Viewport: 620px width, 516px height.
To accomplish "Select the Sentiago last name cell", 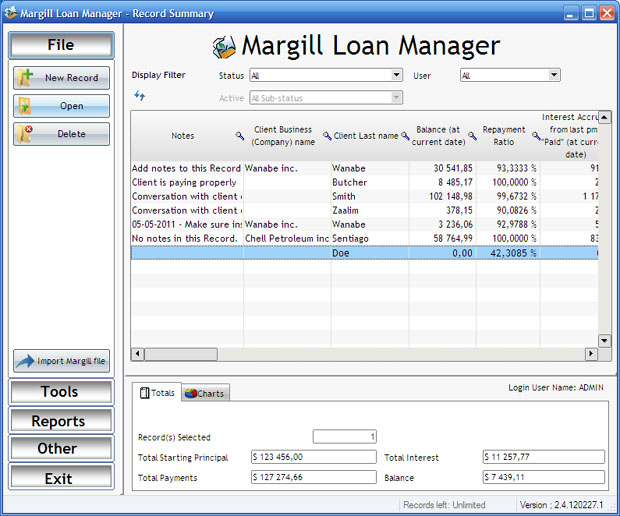I will pos(370,238).
